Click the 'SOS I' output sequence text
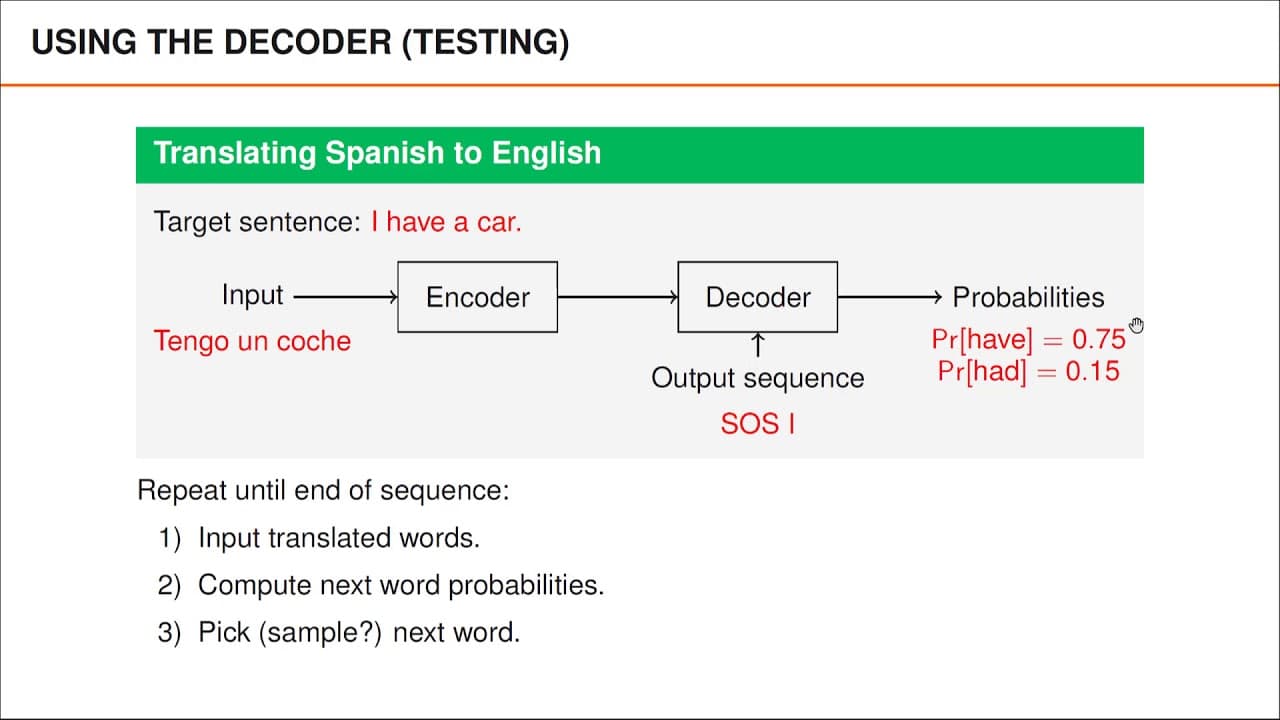1280x720 pixels. [x=757, y=424]
